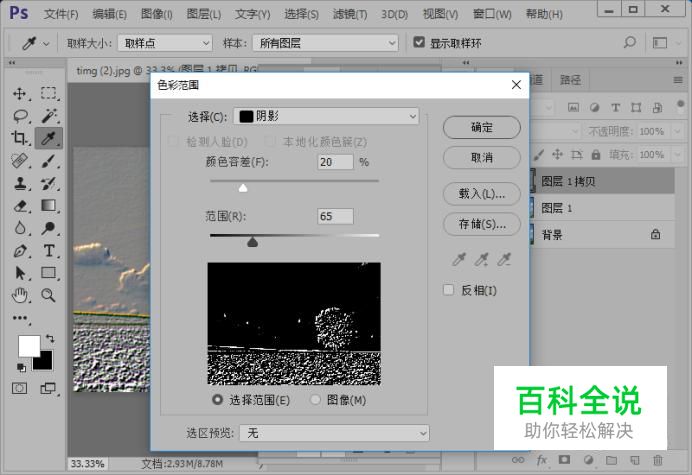This screenshot has height=475, width=692.
Task: Select the Lasso tool
Action: tap(20, 116)
